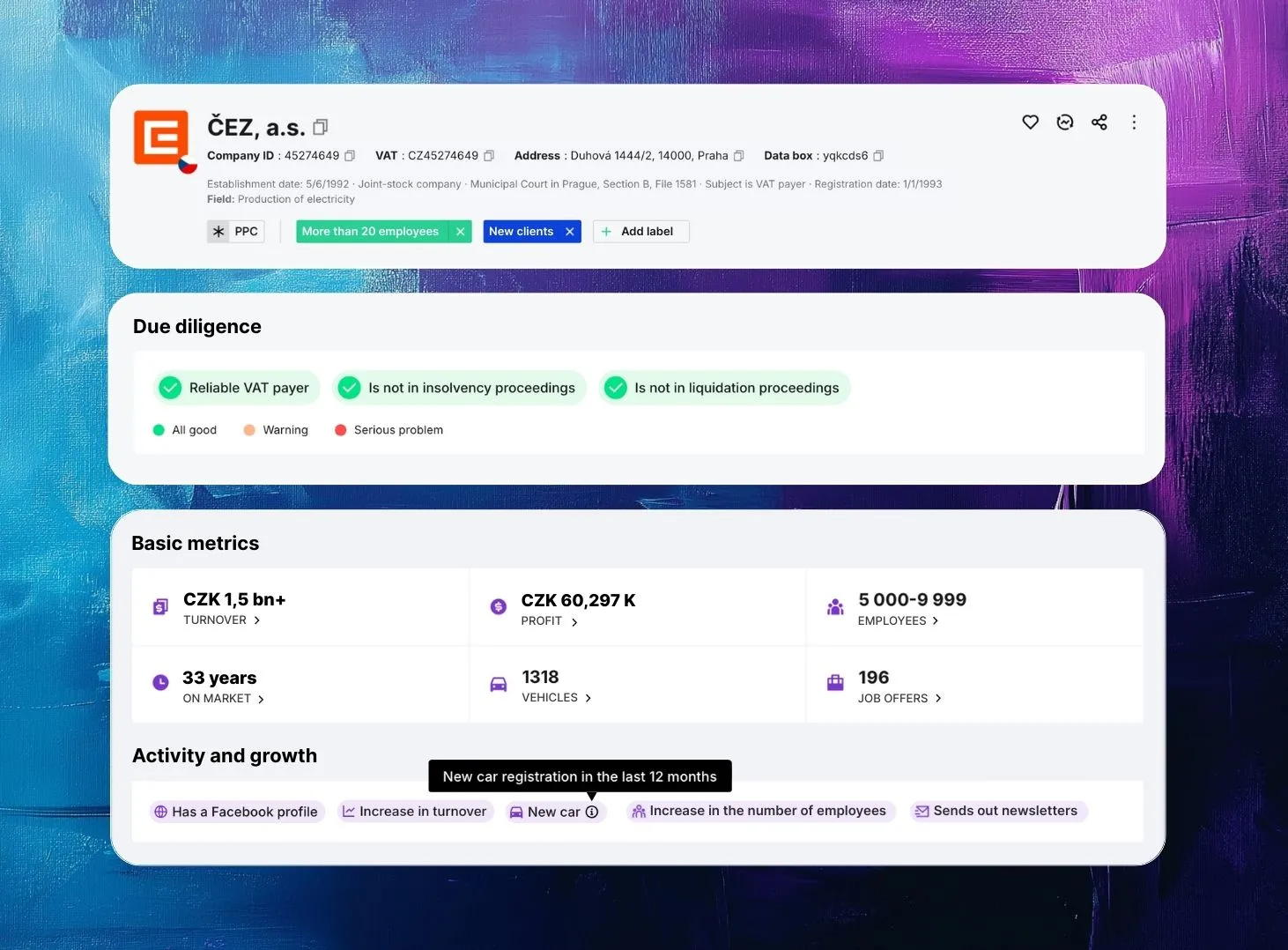Click the globe icon on Facebook profile tag
This screenshot has height=950, width=1288.
click(x=160, y=812)
